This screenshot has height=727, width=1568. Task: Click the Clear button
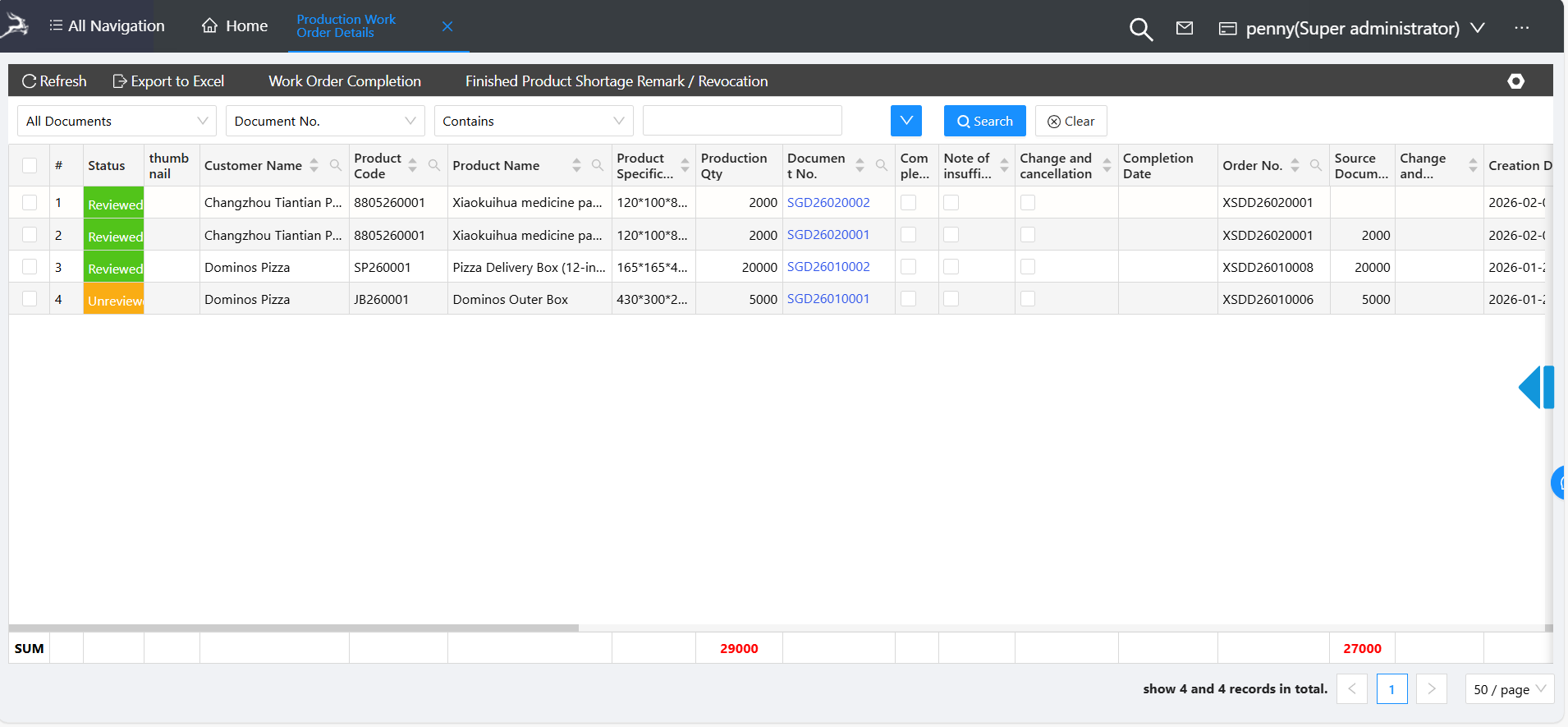pos(1071,121)
